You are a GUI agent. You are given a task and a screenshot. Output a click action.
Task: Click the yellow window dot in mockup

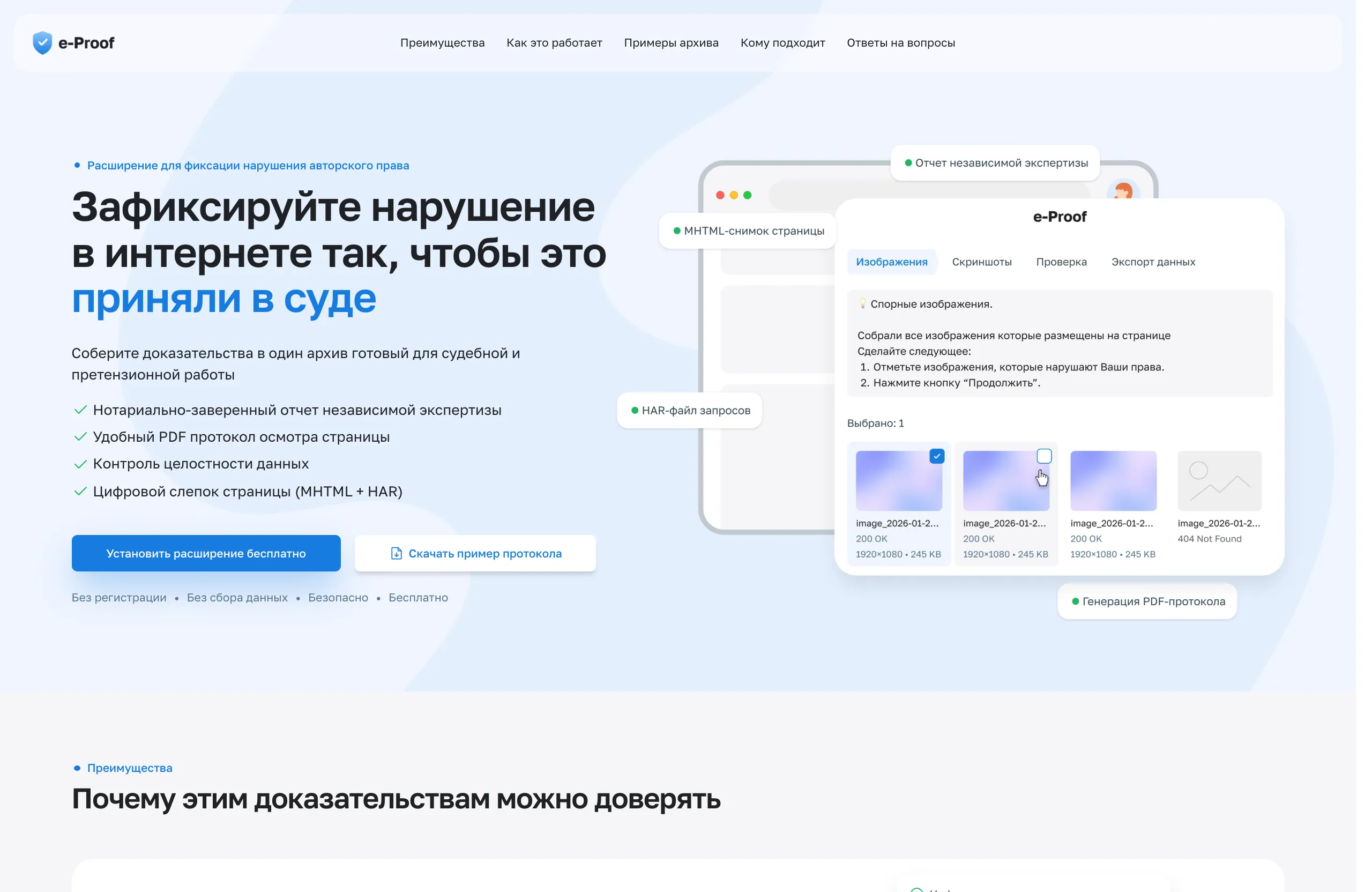coord(734,195)
